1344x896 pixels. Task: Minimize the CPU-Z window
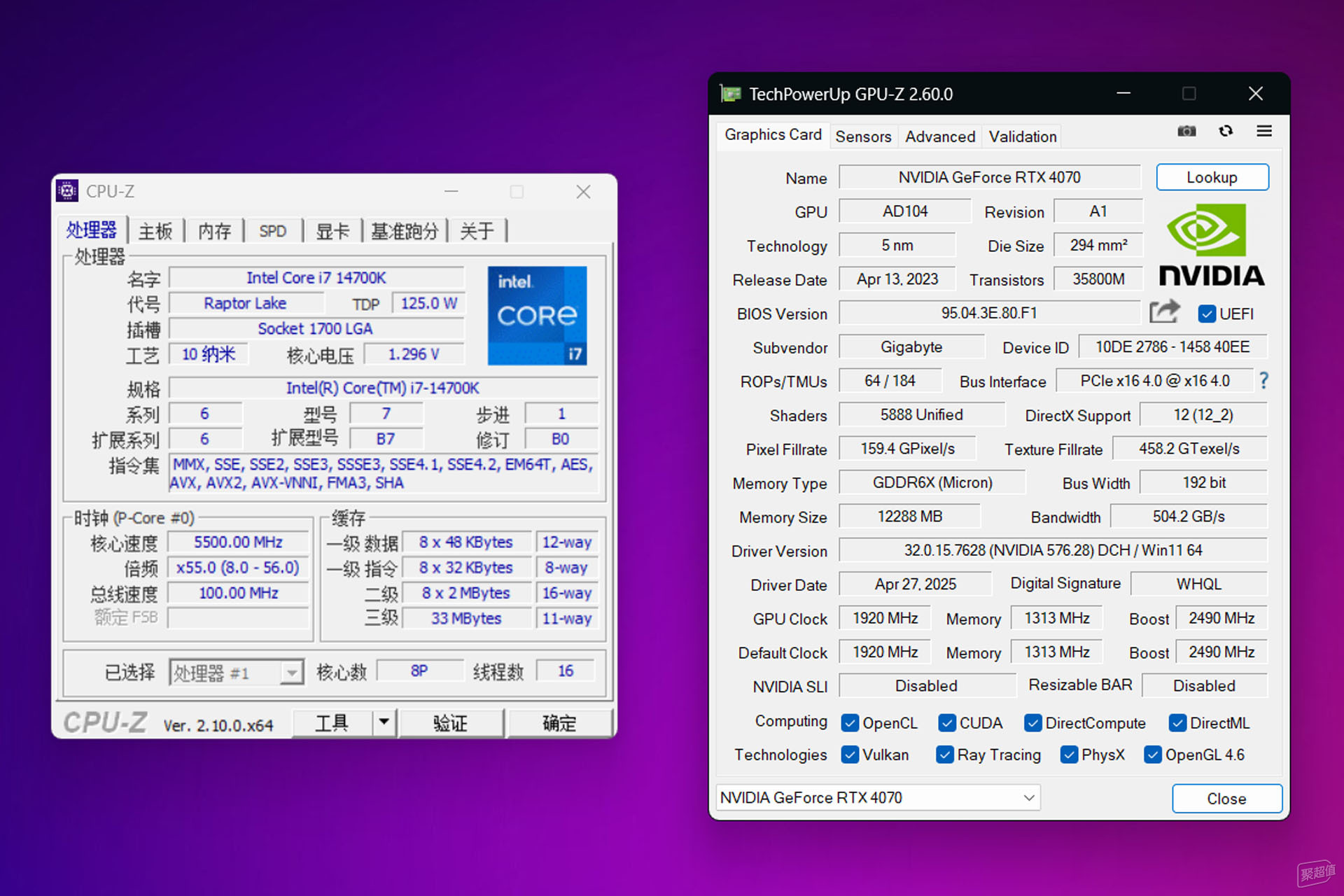click(x=451, y=191)
